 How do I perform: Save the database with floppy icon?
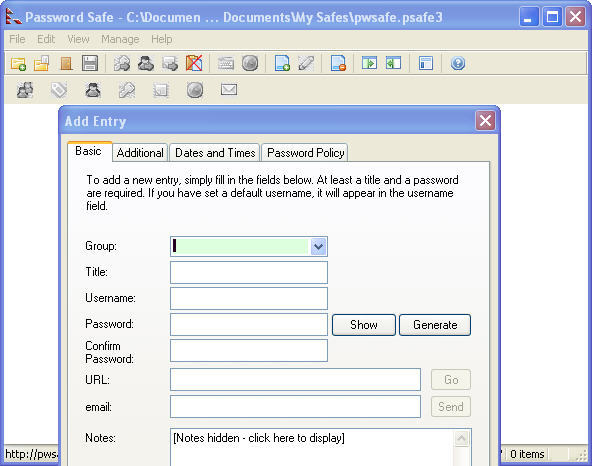click(x=90, y=63)
